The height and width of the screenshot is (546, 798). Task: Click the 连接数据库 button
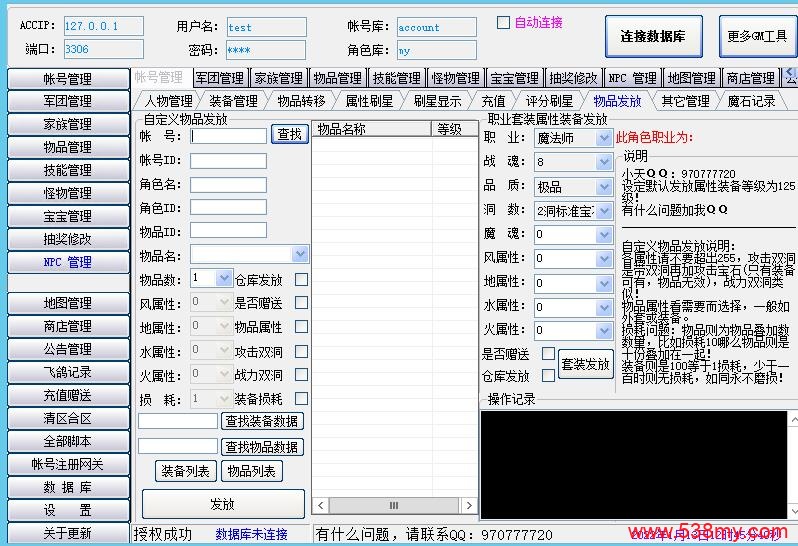[653, 36]
